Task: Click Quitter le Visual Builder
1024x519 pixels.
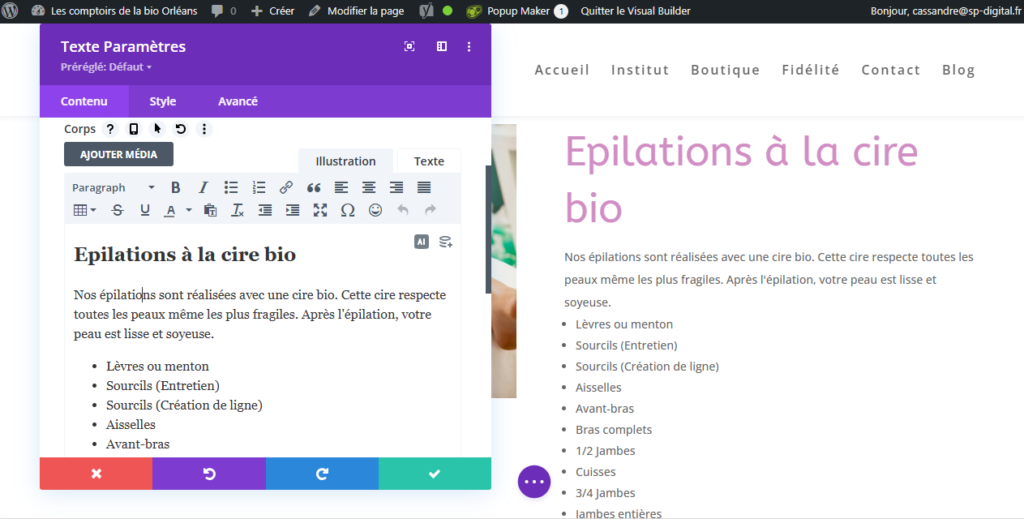Action: 635,11
